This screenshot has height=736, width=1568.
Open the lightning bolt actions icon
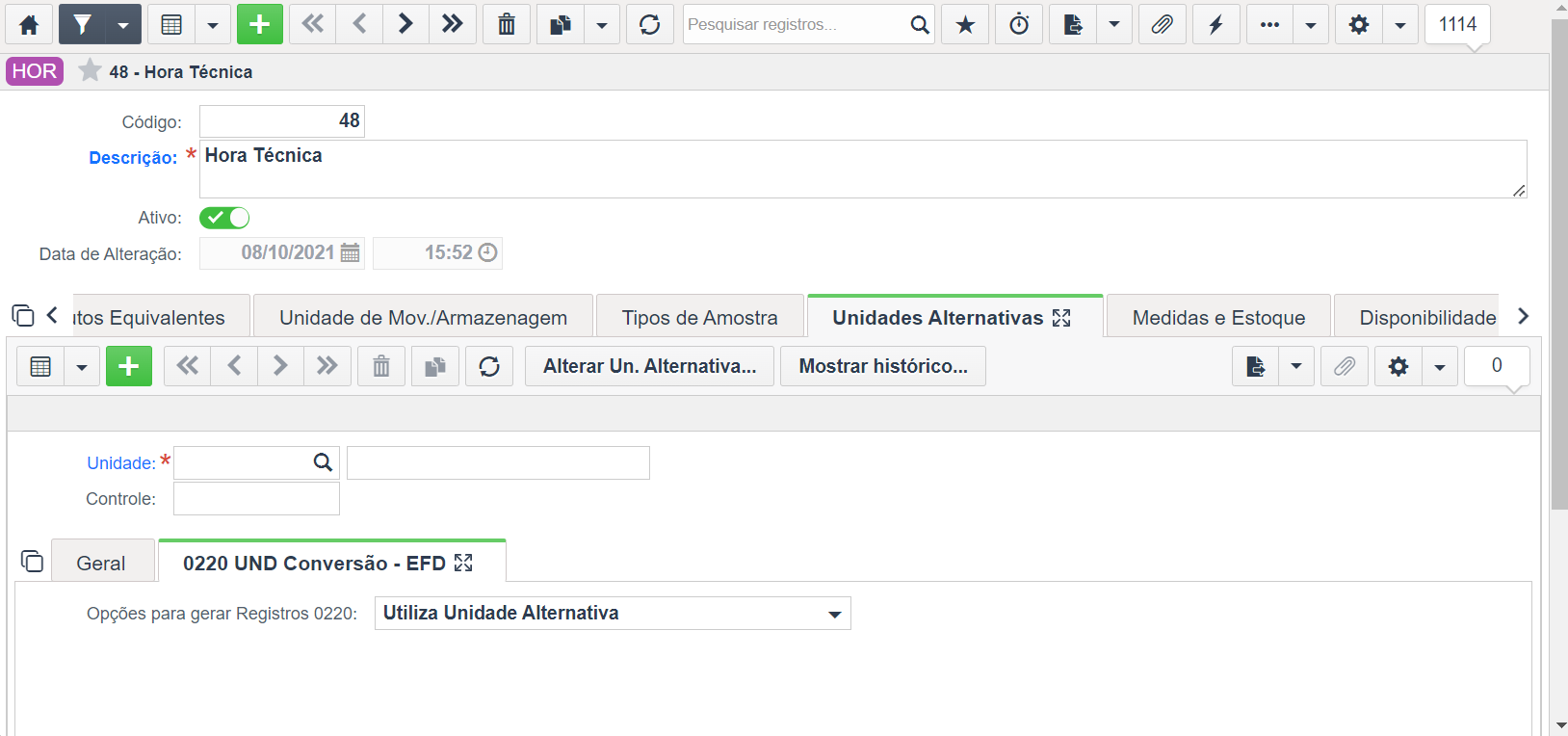[x=1216, y=24]
